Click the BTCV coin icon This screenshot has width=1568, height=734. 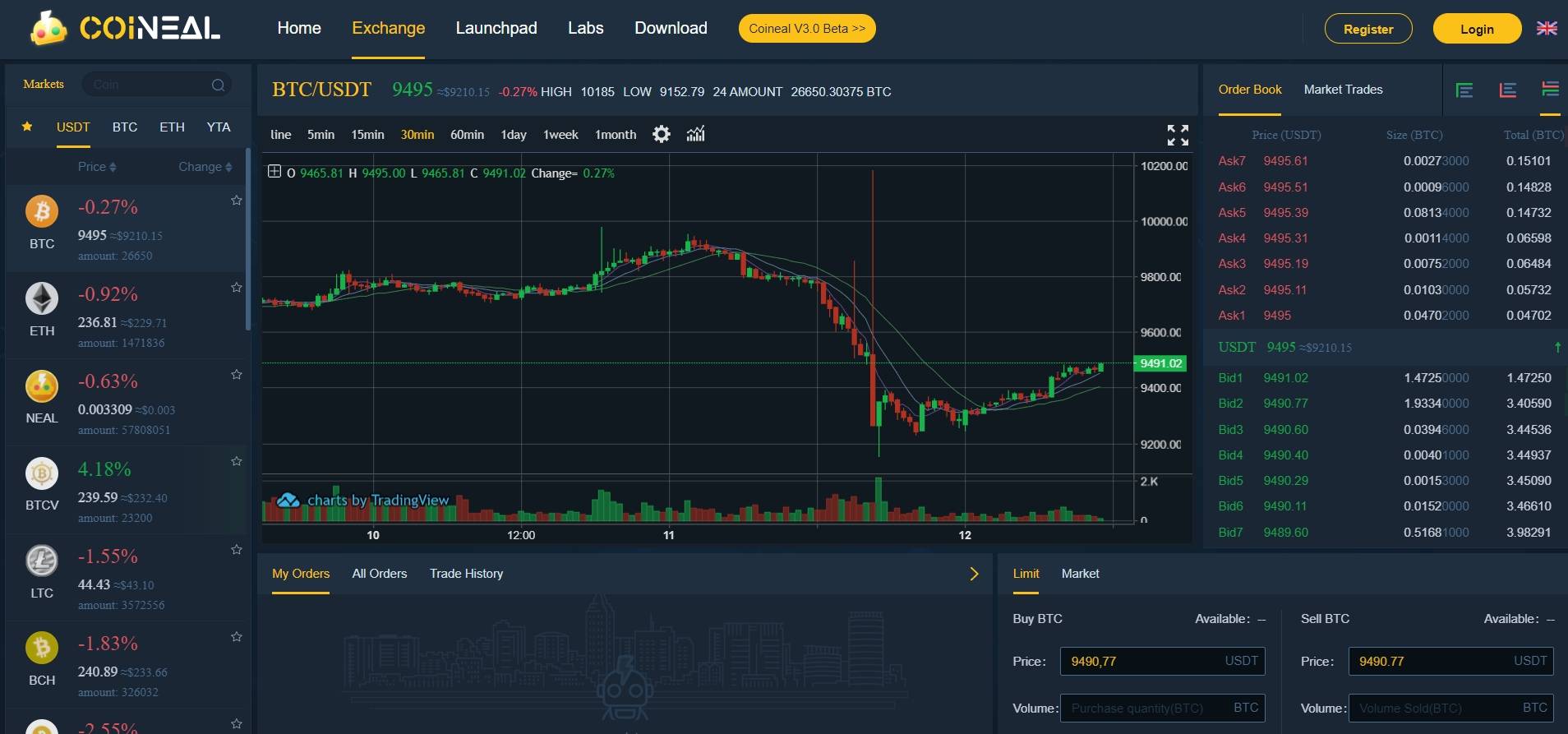(42, 473)
